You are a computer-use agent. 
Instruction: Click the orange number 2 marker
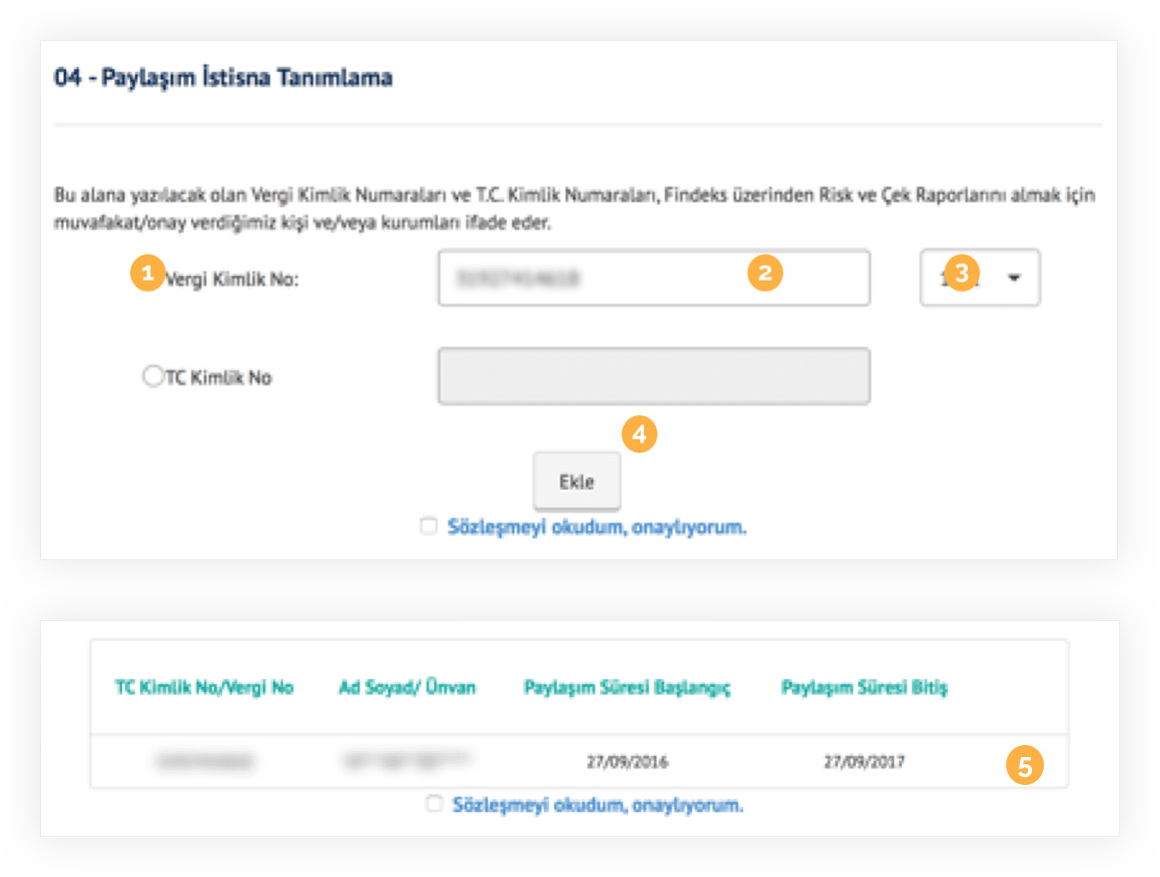pyautogui.click(x=765, y=273)
